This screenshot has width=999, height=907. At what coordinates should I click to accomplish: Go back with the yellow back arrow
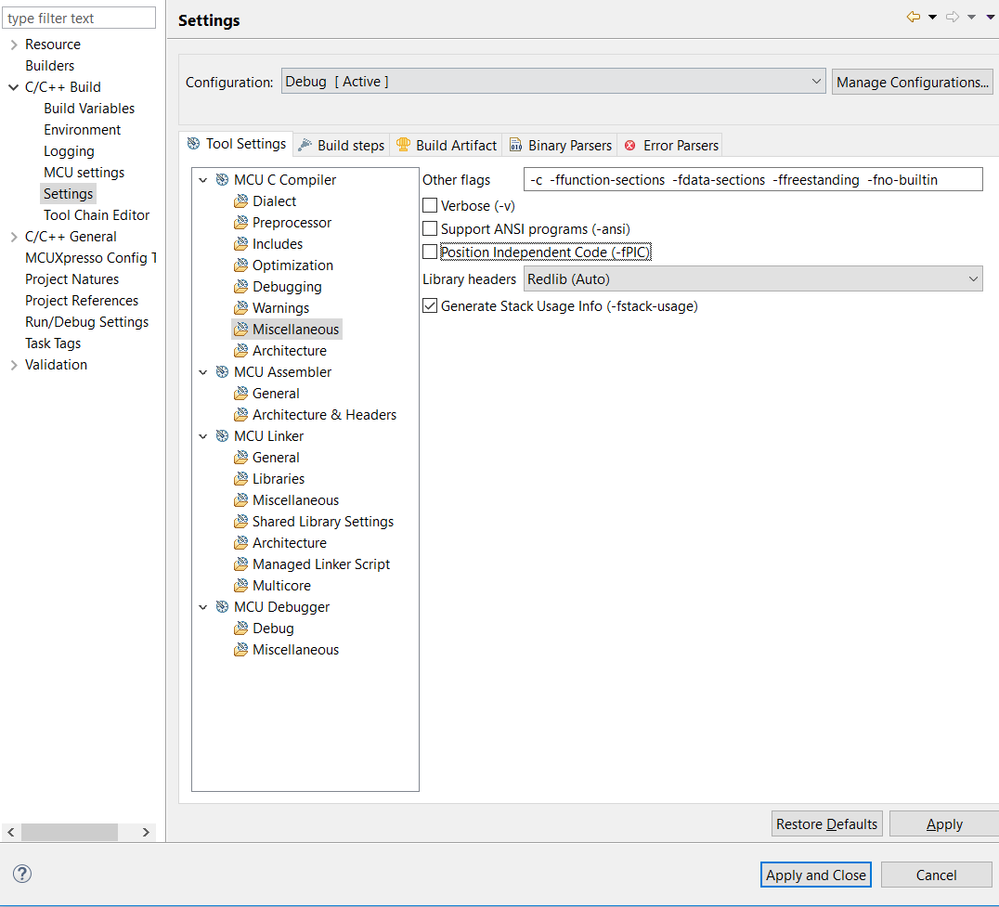coord(913,17)
